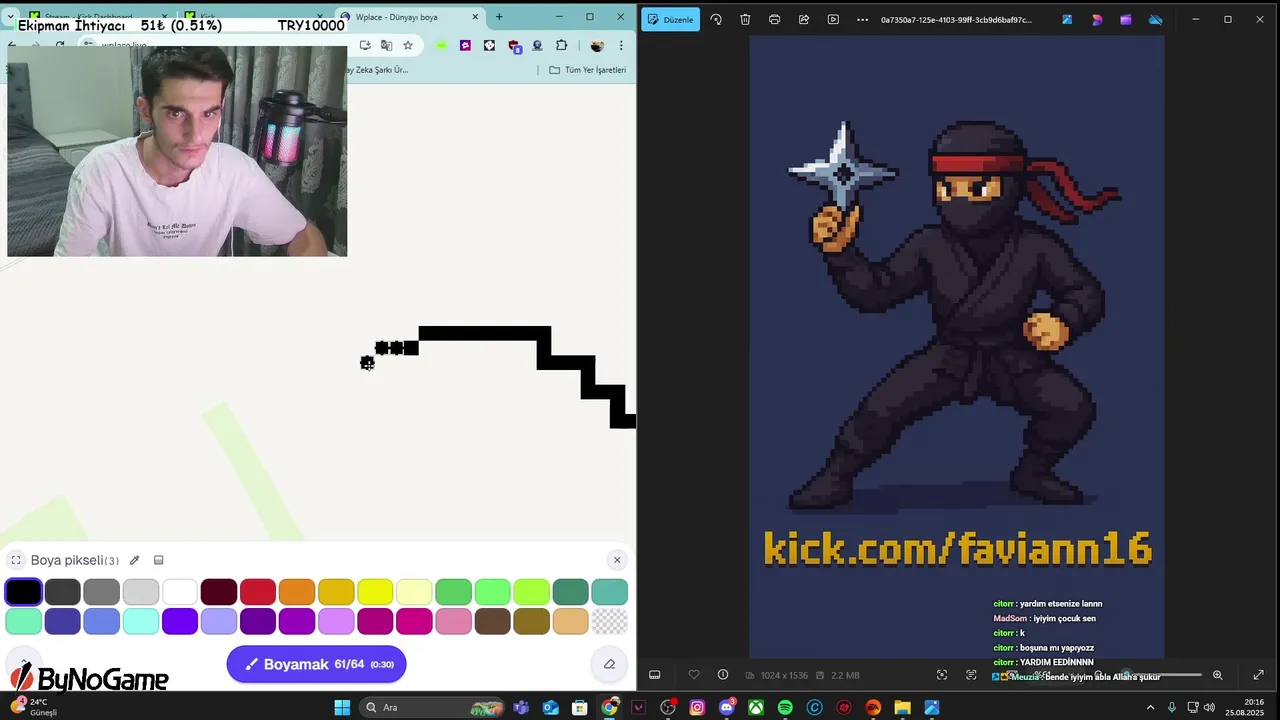
Task: Show file info in Photos viewer
Action: coord(723,675)
